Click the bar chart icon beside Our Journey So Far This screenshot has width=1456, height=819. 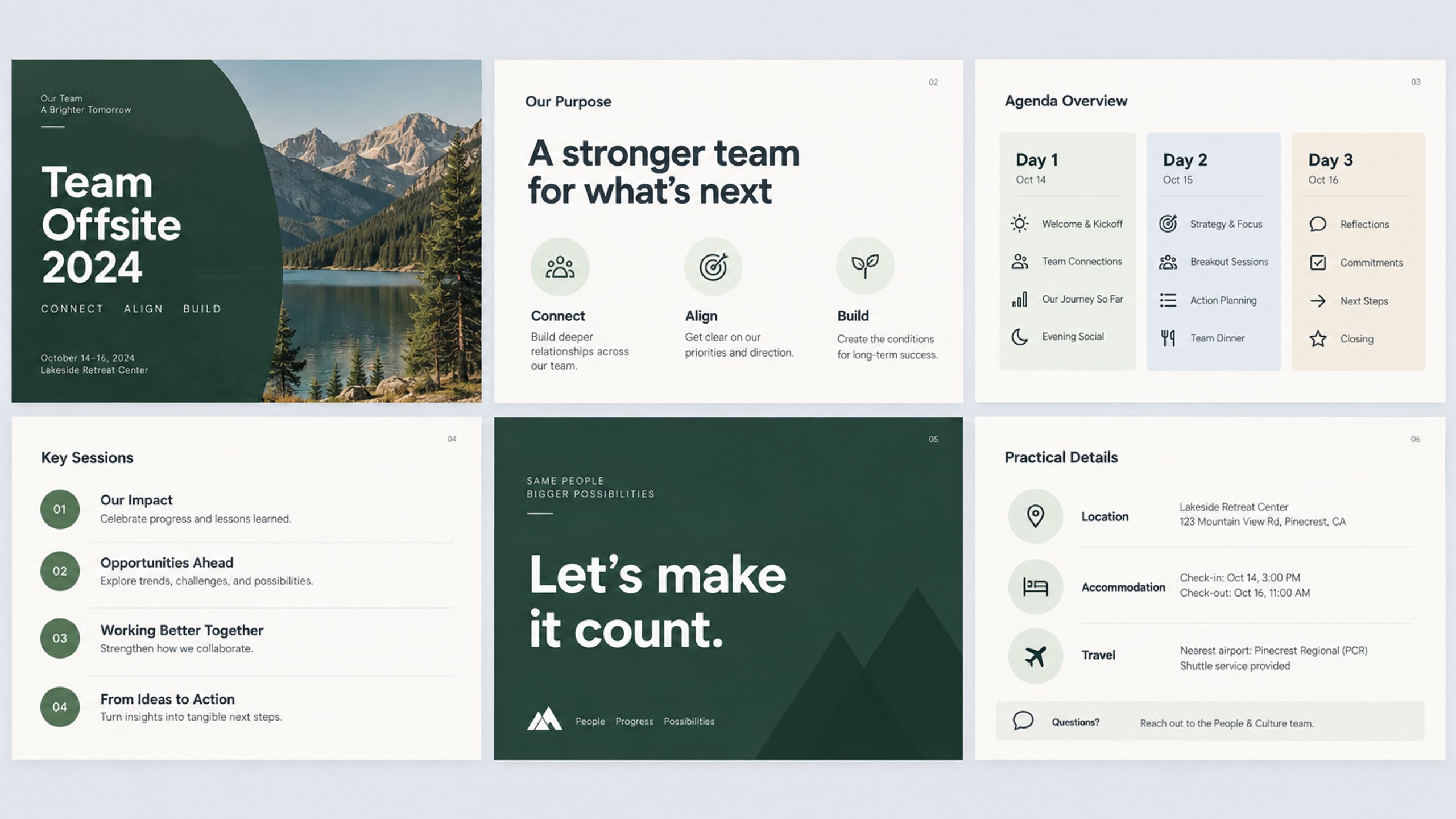[1020, 299]
